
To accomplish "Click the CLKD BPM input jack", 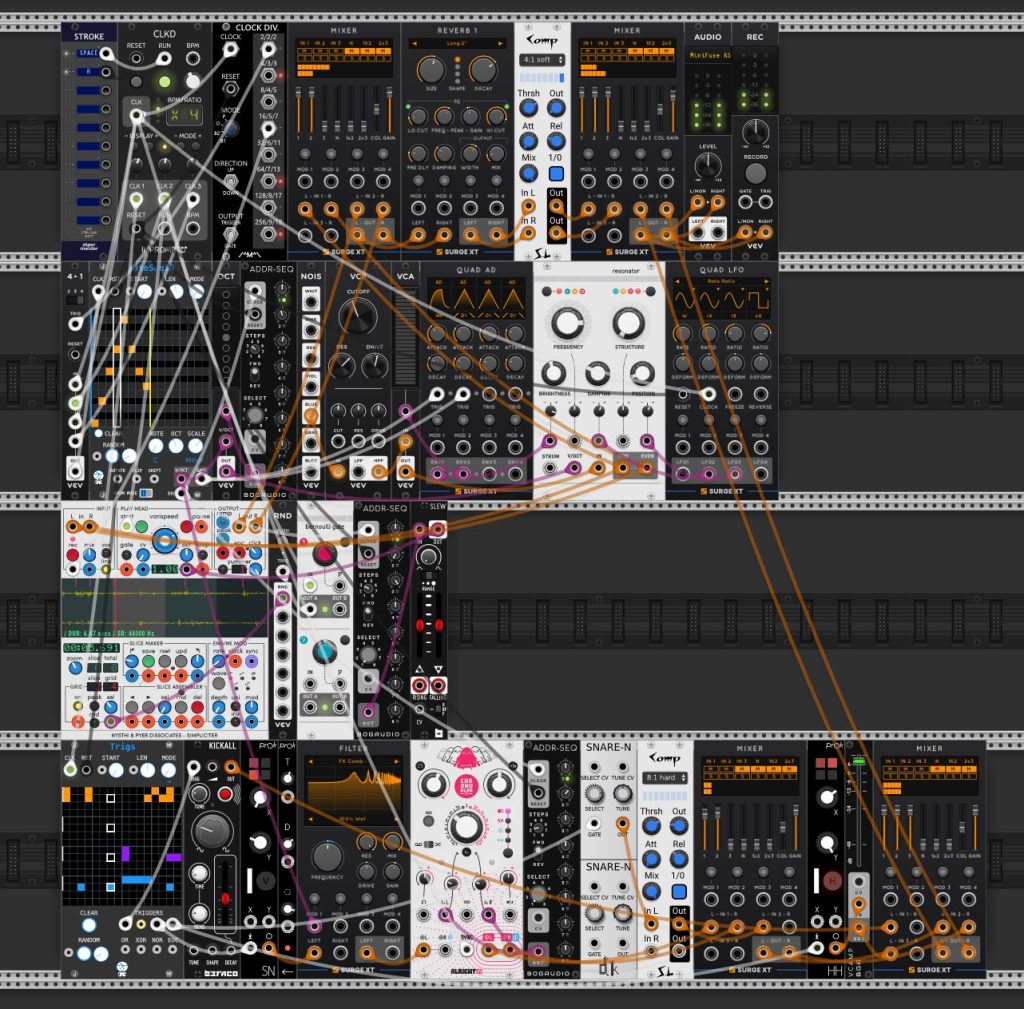I will point(193,58).
